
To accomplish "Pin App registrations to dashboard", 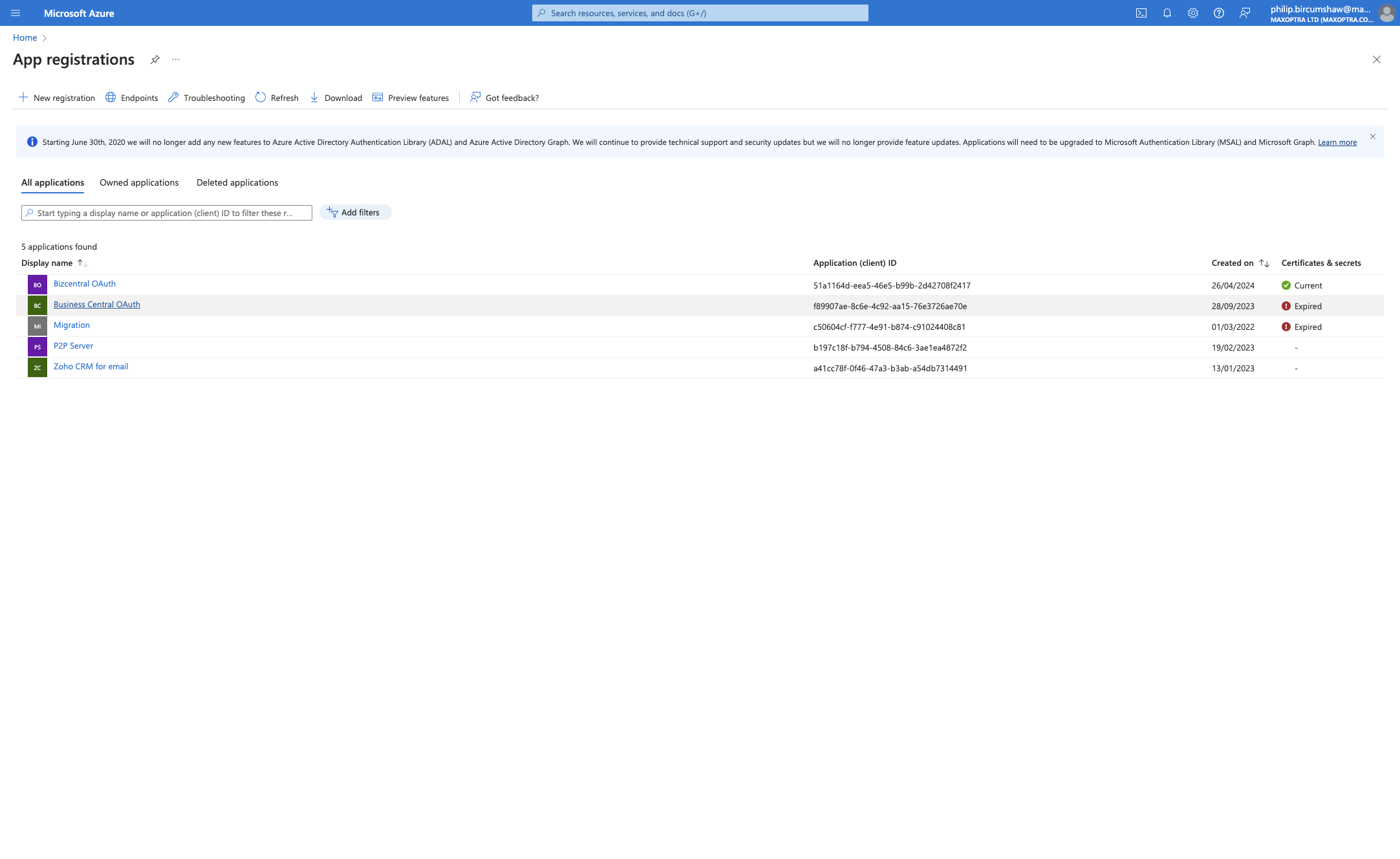I will click(x=155, y=60).
